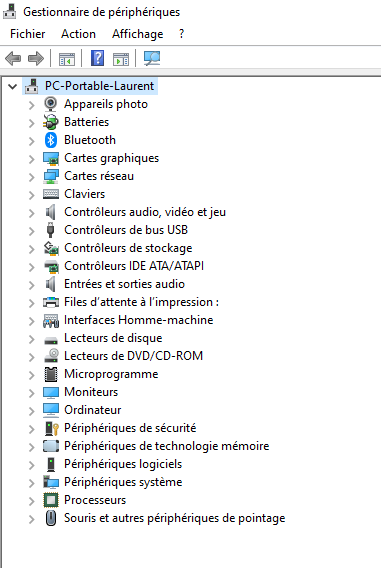The height and width of the screenshot is (568, 381).
Task: Click the USB plug icon for Contrôleurs de bus USB
Action: pos(51,230)
